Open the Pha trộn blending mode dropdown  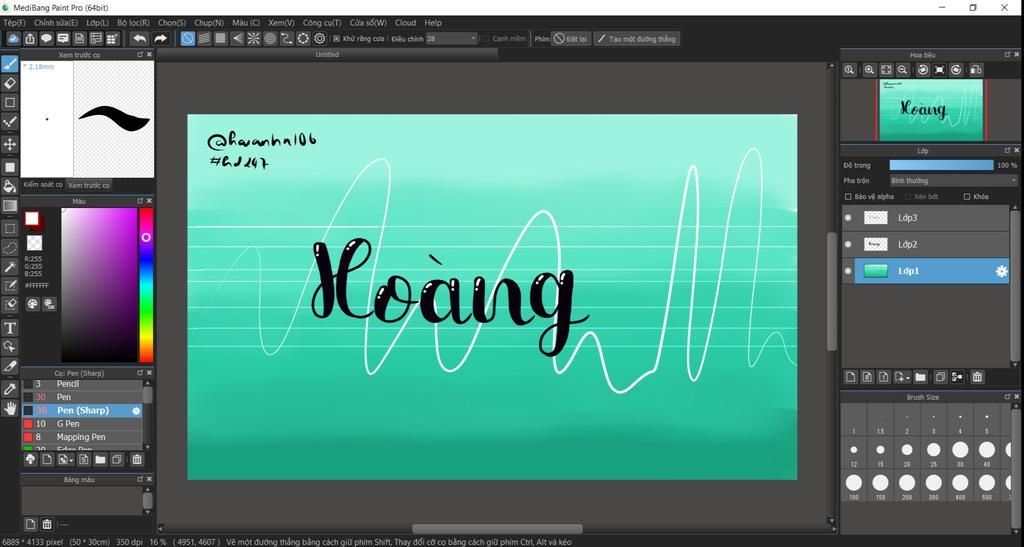[953, 181]
